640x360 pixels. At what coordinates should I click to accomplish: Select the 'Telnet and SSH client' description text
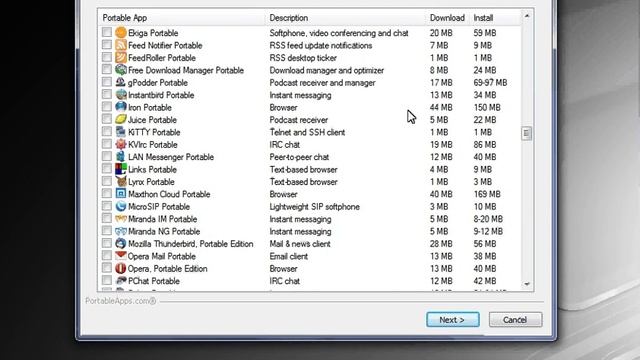[x=307, y=132]
